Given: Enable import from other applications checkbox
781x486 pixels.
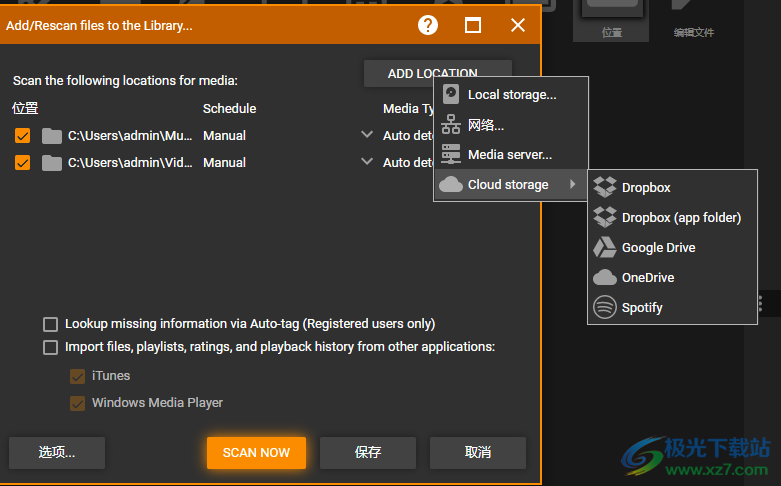Looking at the screenshot, I should (50, 347).
